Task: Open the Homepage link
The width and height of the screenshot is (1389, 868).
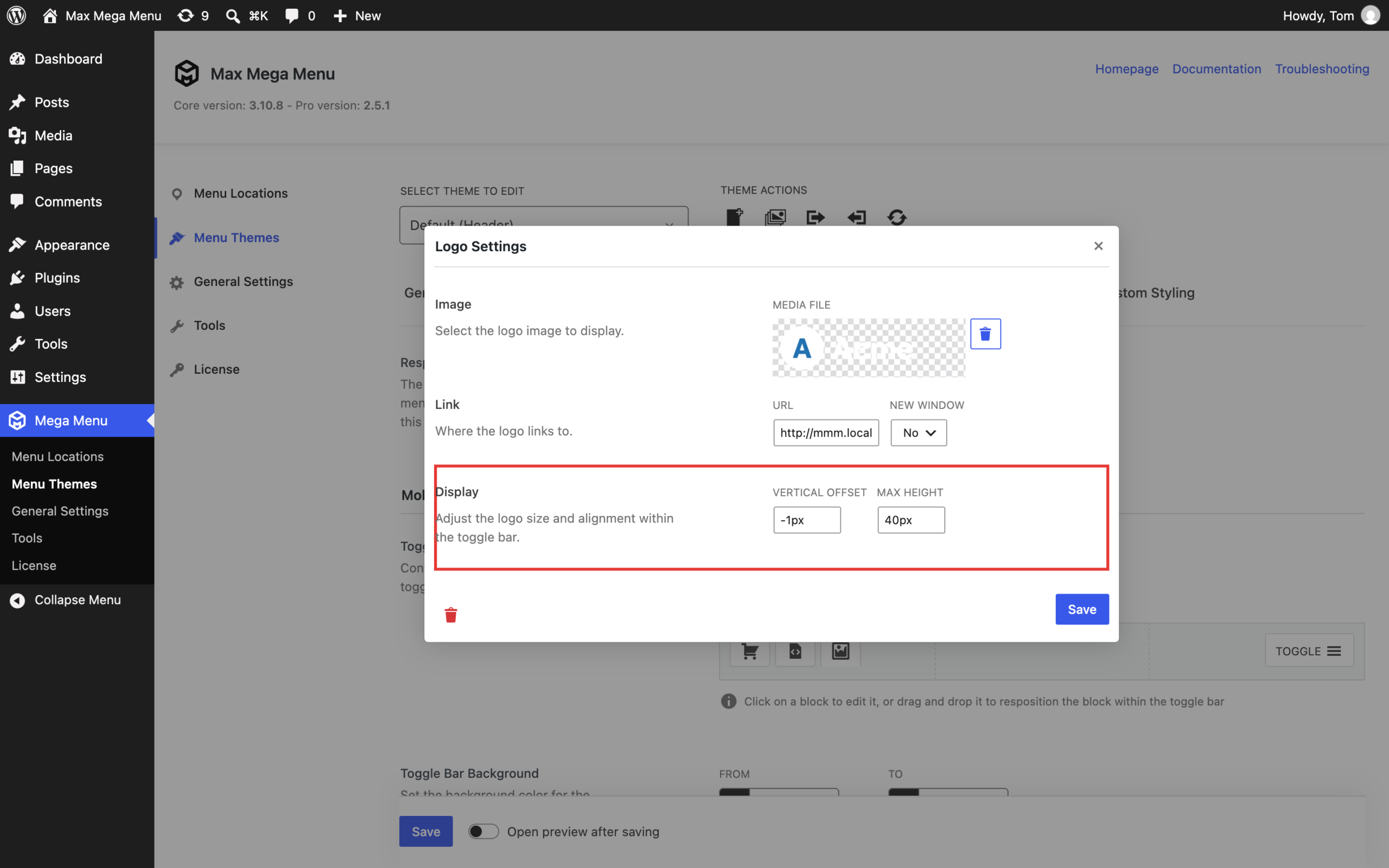Action: pyautogui.click(x=1127, y=69)
